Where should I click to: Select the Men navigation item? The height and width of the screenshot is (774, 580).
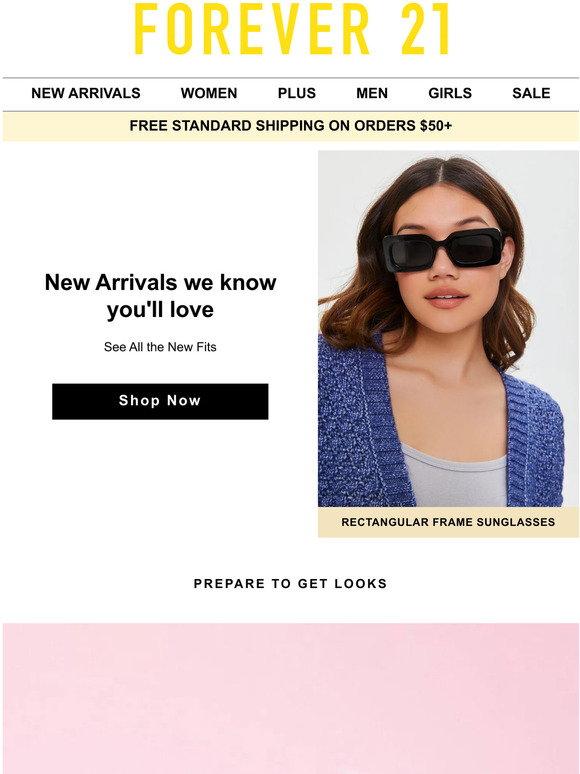click(372, 93)
